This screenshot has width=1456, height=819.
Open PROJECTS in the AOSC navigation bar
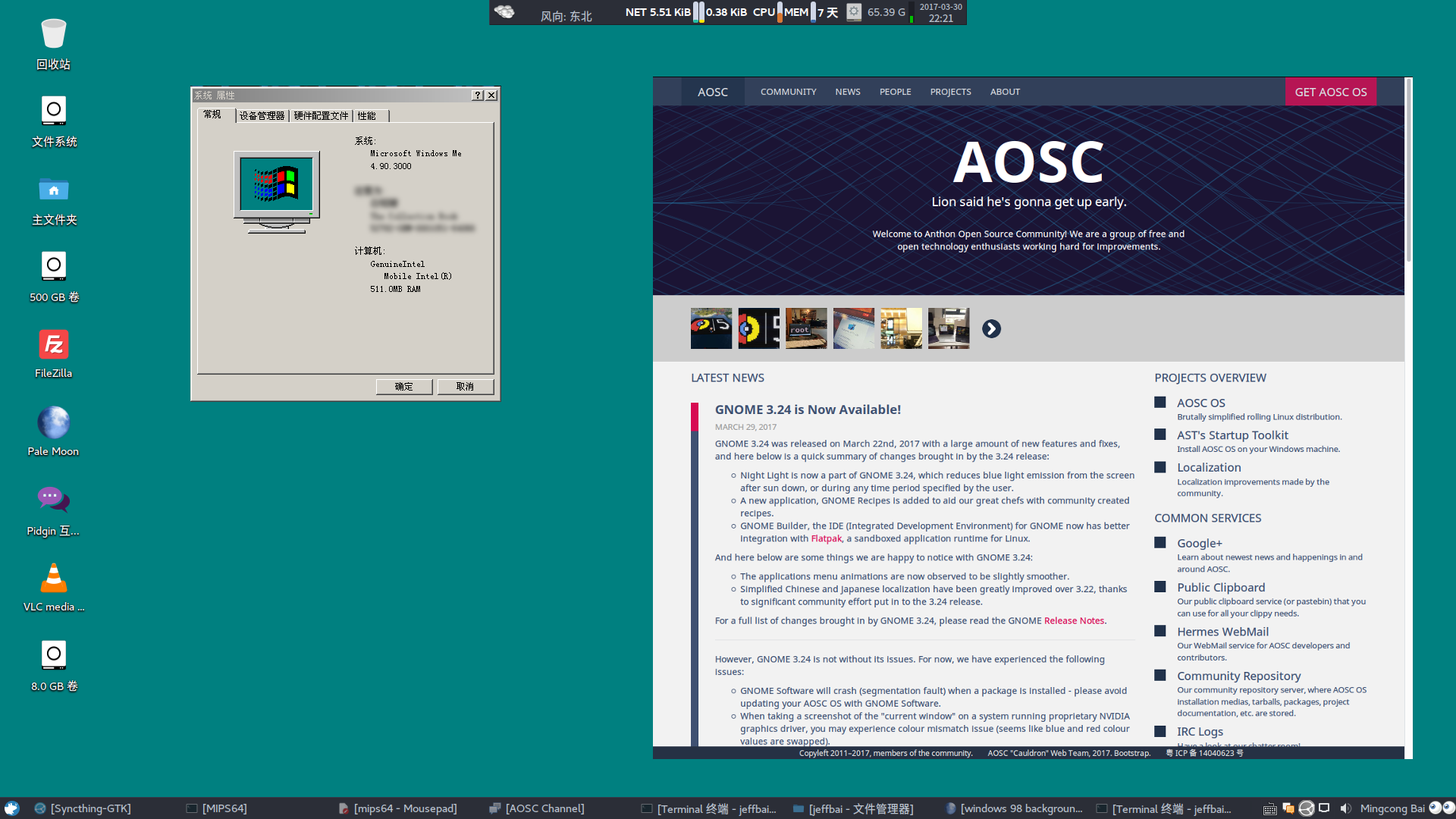950,91
